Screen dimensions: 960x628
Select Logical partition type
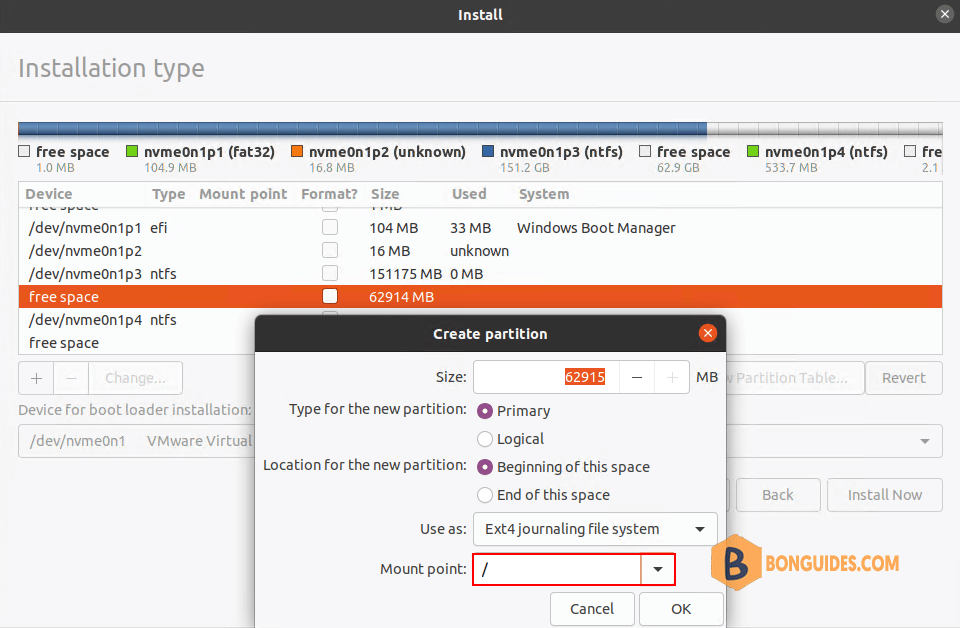coord(486,439)
